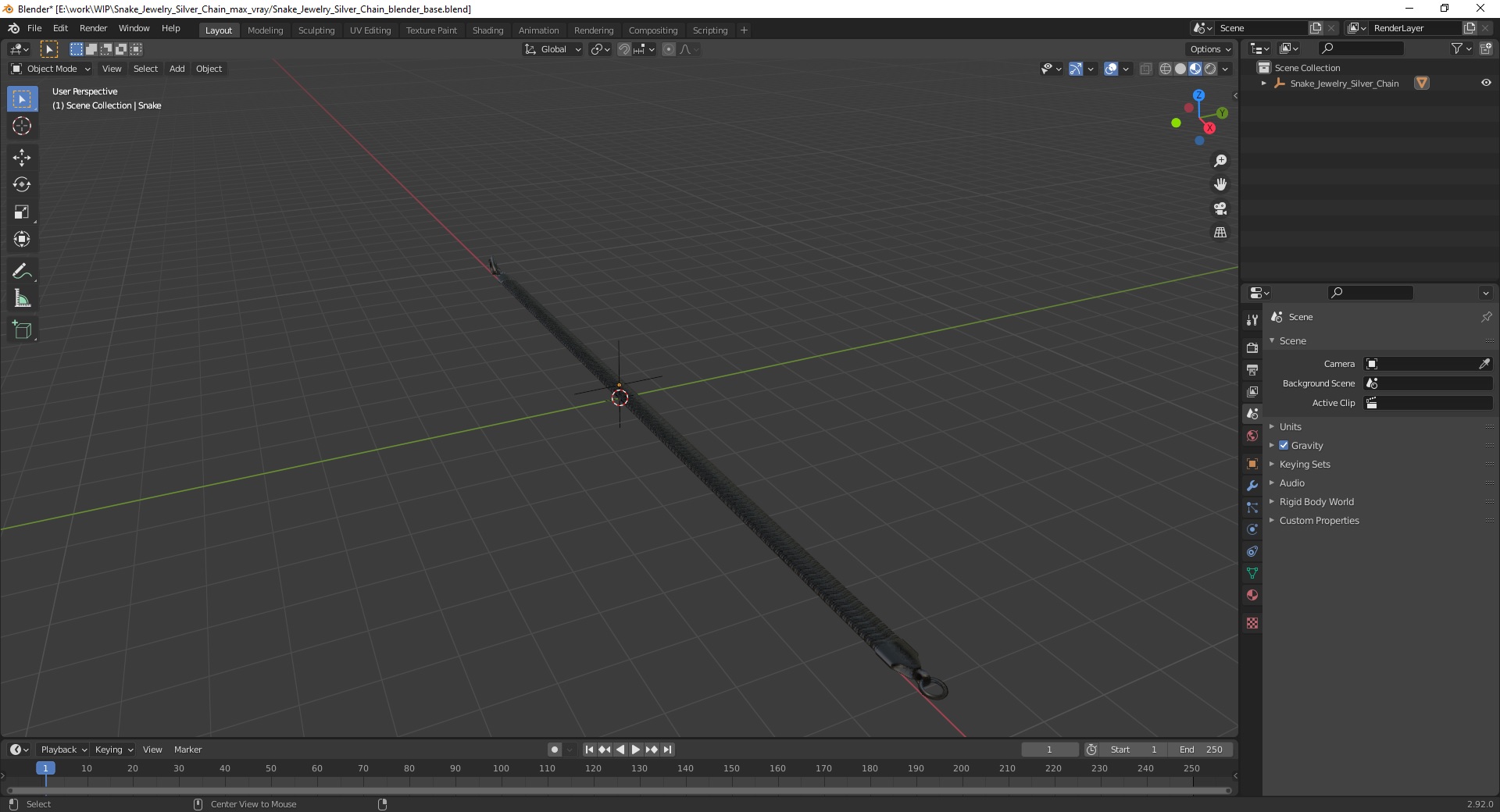Open the Playback dropdown in timeline

63,750
